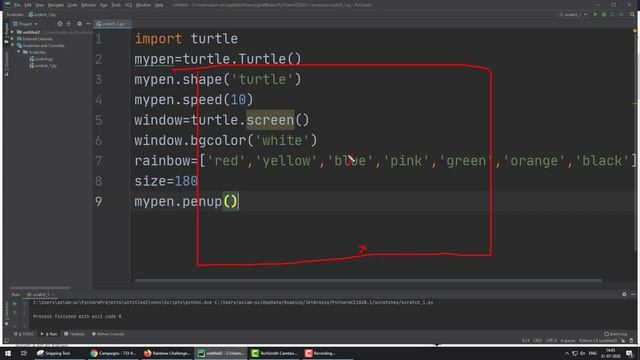Click the yellow warning marker in editor gutter

coord(635,31)
